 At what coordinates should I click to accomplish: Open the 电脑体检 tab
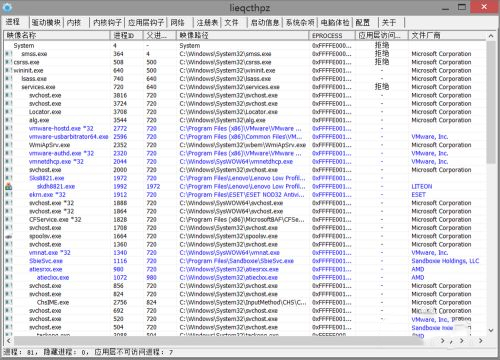[x=335, y=22]
